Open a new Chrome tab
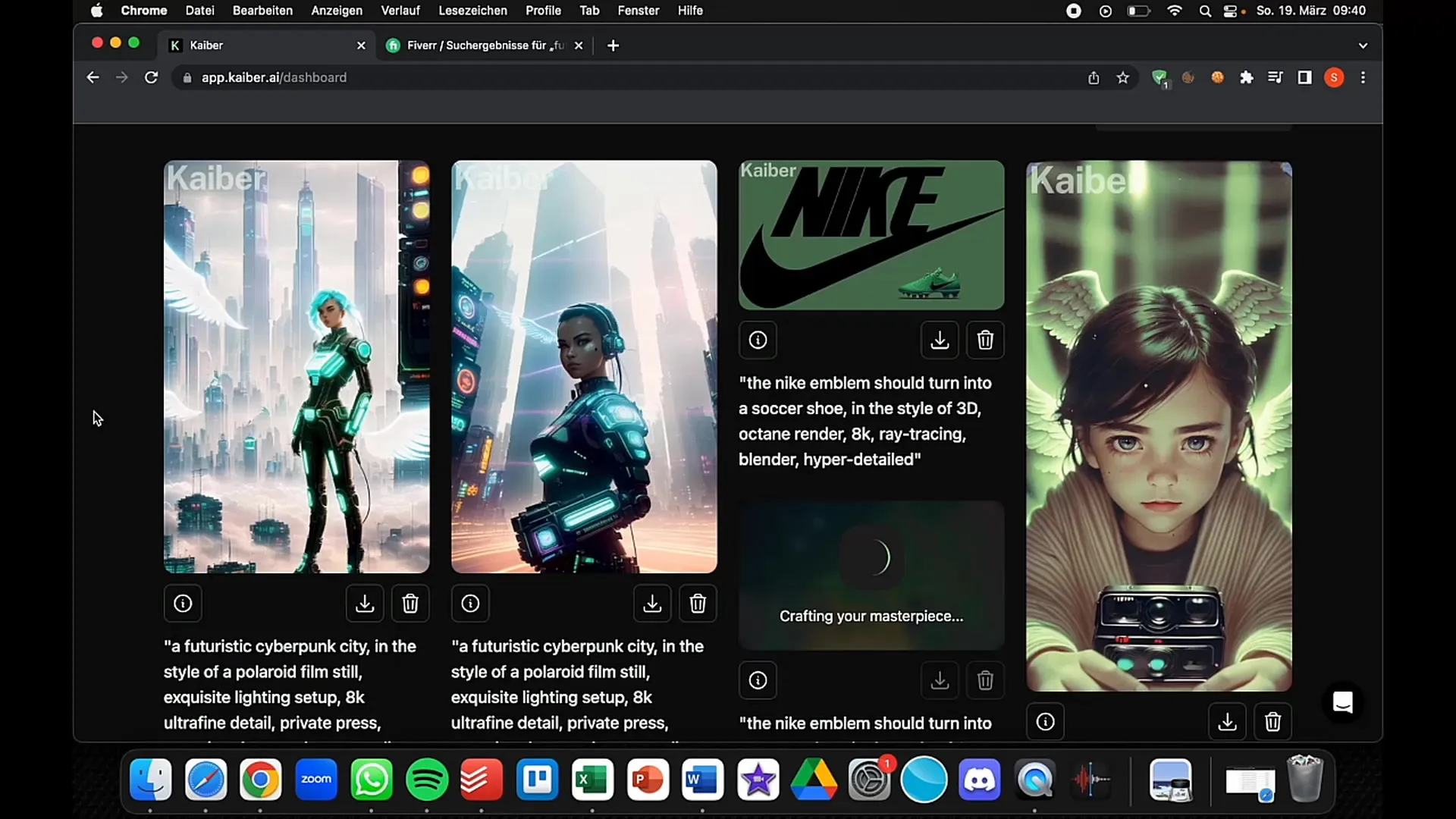Image resolution: width=1456 pixels, height=819 pixels. (613, 45)
